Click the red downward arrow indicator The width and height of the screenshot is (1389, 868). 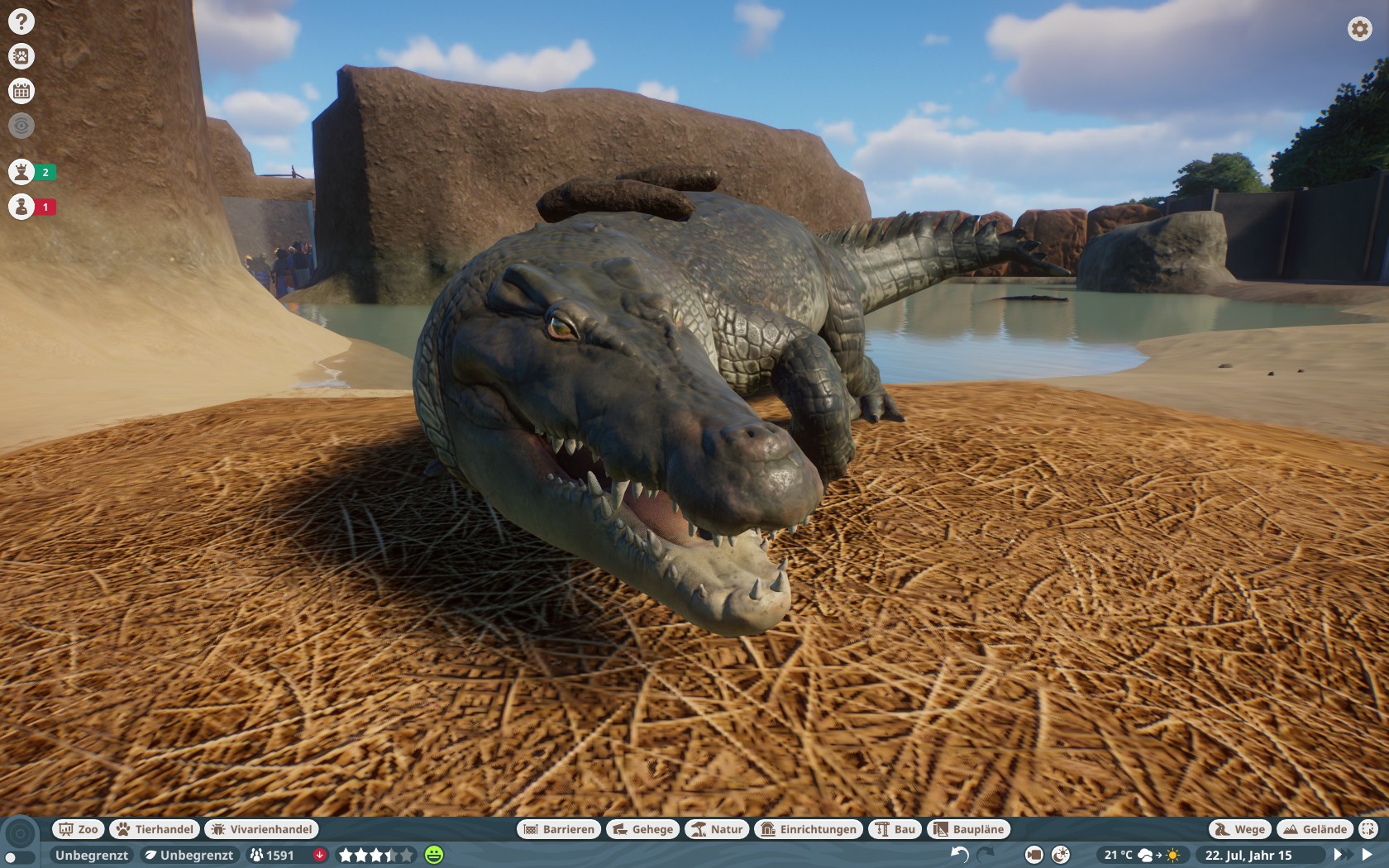pyautogui.click(x=320, y=856)
